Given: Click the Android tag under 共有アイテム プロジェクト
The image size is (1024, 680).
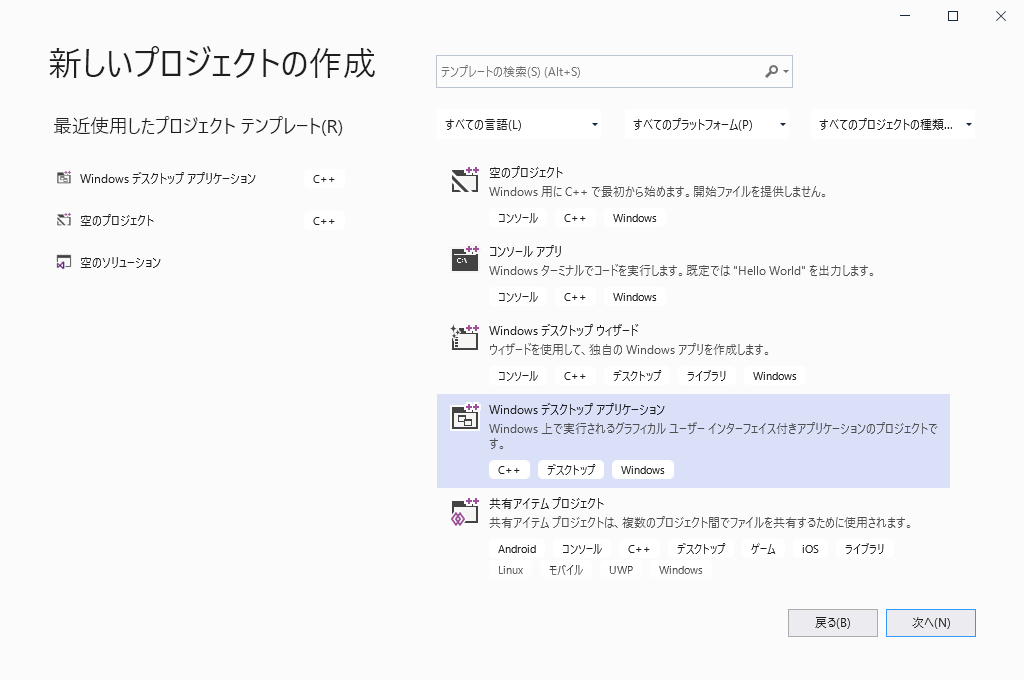Looking at the screenshot, I should 517,549.
